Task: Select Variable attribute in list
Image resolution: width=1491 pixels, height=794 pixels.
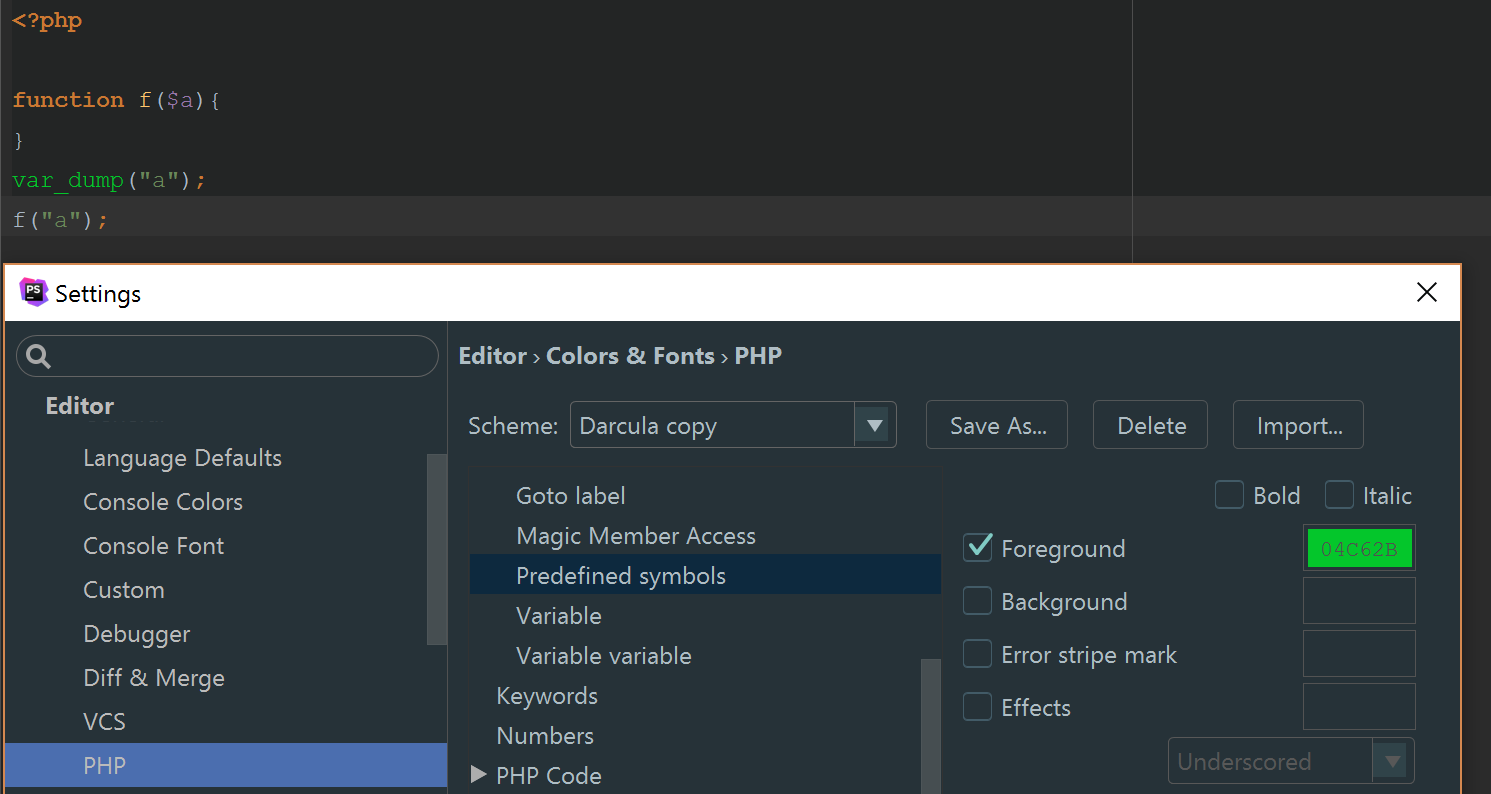Action: pyautogui.click(x=559, y=615)
